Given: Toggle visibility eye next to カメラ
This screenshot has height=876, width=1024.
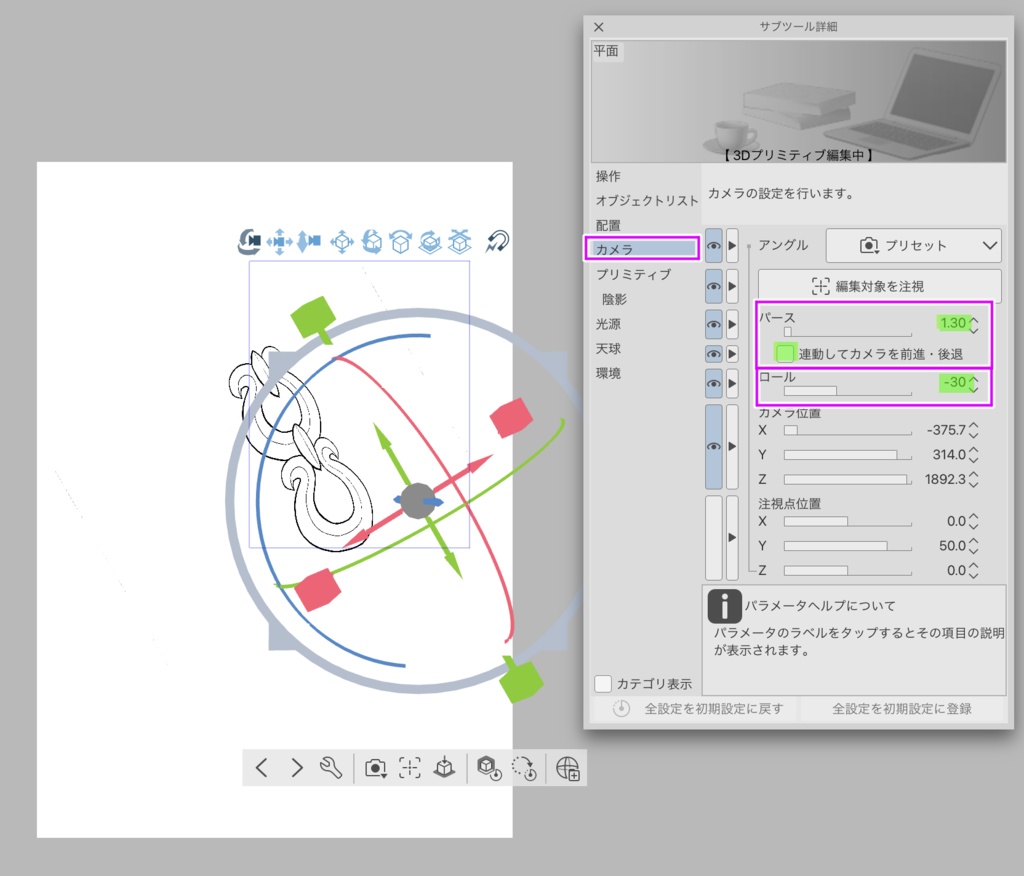Looking at the screenshot, I should 714,246.
